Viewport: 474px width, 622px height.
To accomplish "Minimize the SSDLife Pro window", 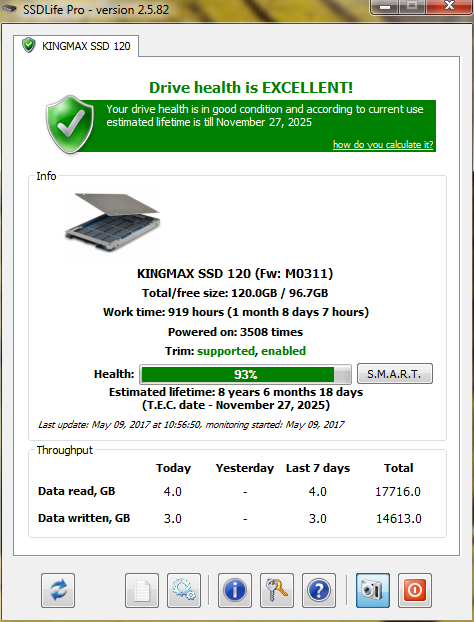I will point(384,6).
